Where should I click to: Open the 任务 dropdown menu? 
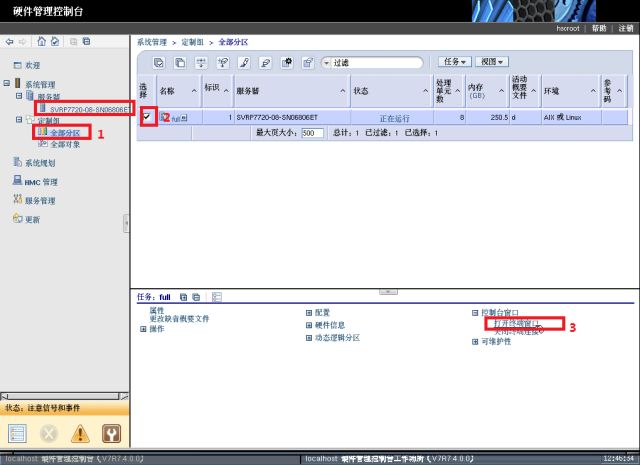click(x=455, y=62)
